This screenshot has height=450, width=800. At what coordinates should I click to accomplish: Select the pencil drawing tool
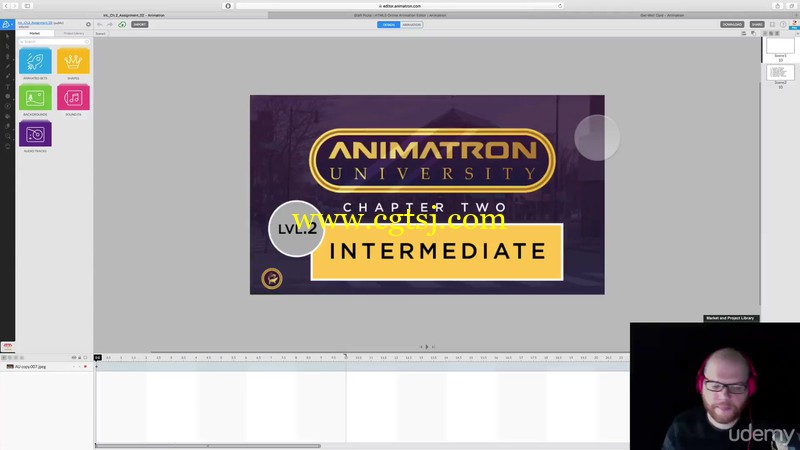pos(7,66)
